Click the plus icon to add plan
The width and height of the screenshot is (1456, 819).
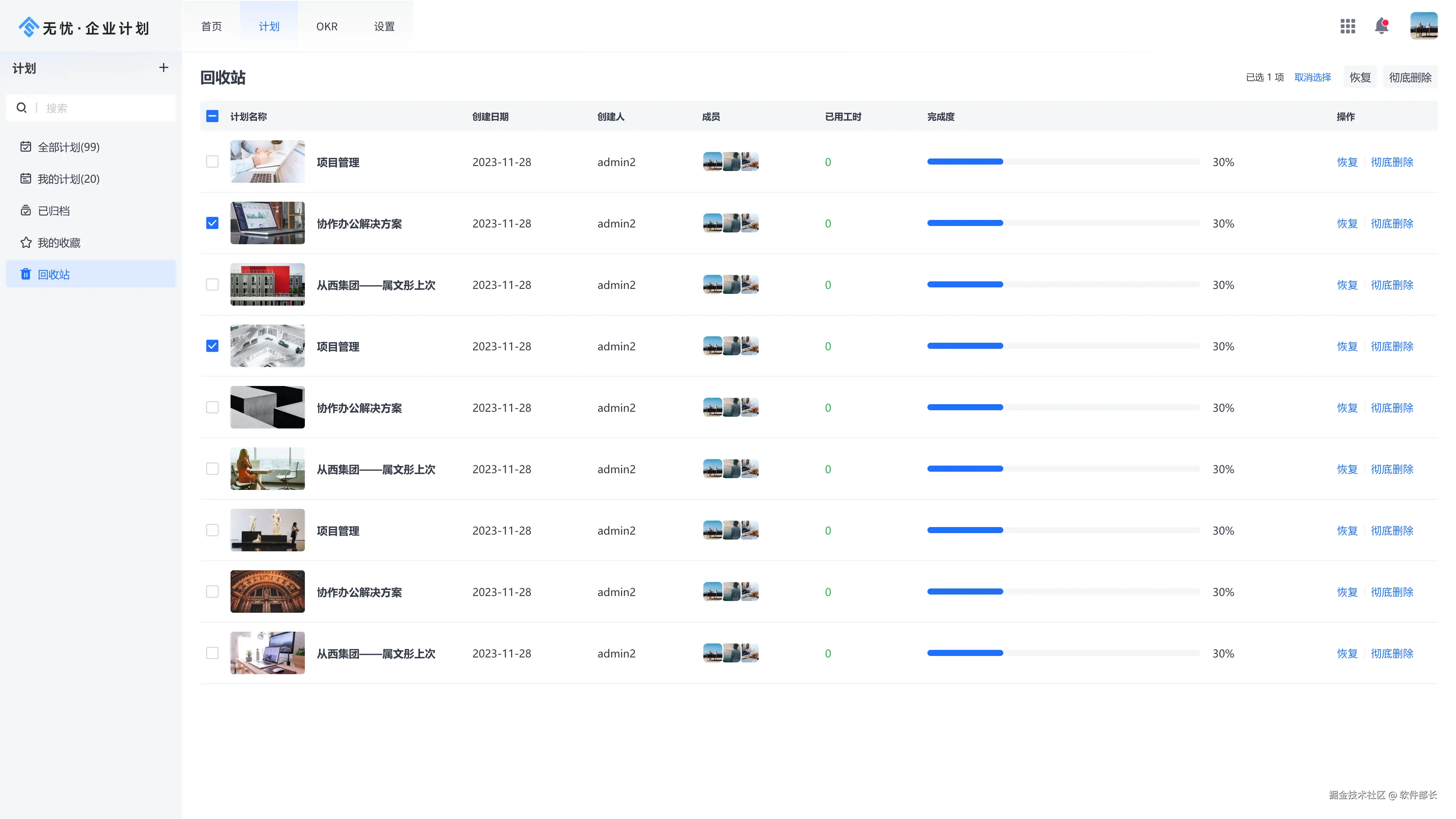164,68
